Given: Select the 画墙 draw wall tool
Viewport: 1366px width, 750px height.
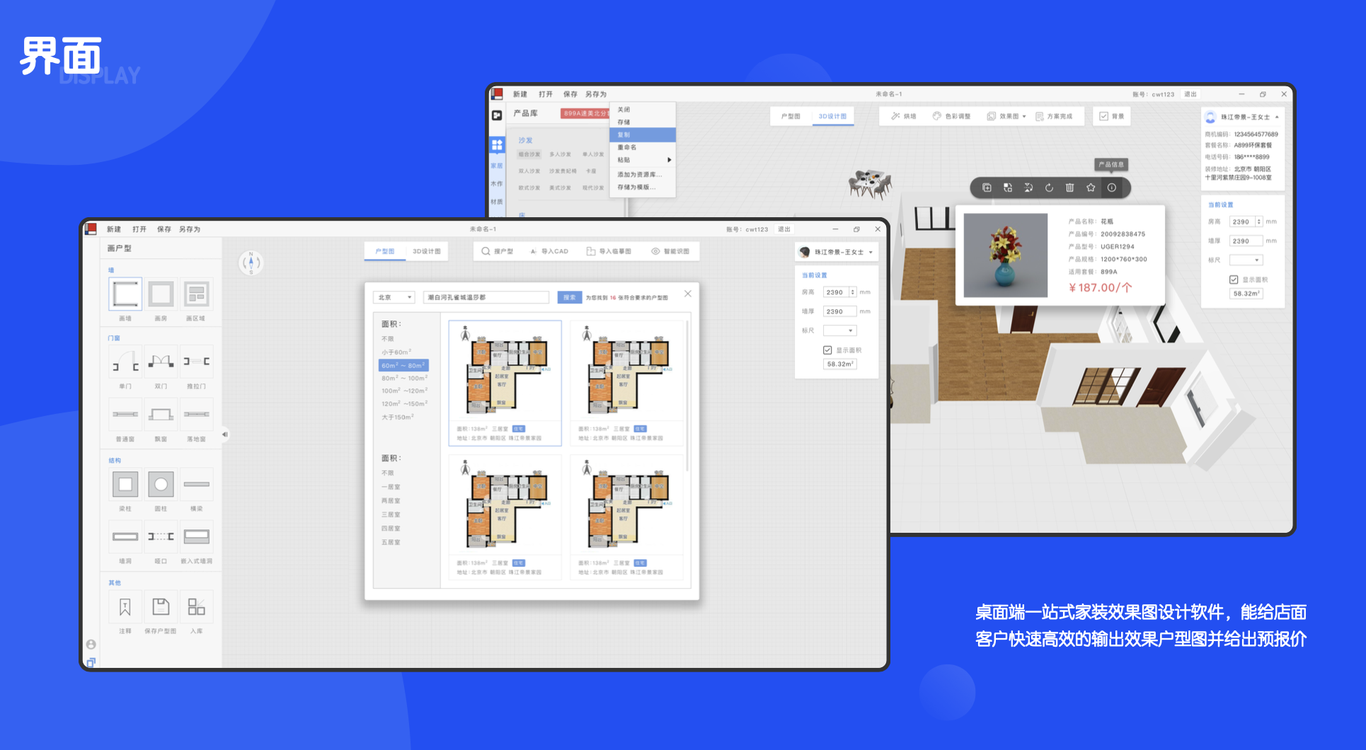Looking at the screenshot, I should pyautogui.click(x=125, y=294).
